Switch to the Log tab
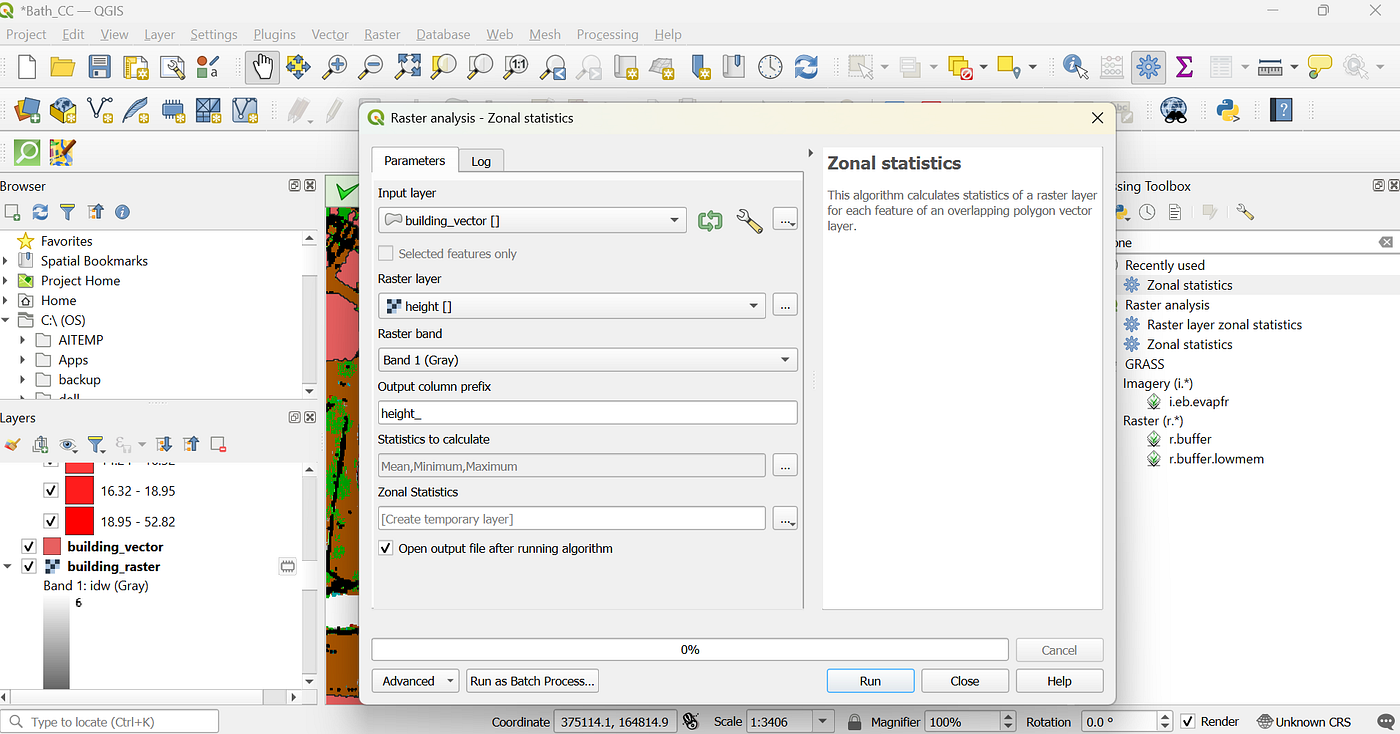The width and height of the screenshot is (1400, 734). (x=481, y=161)
